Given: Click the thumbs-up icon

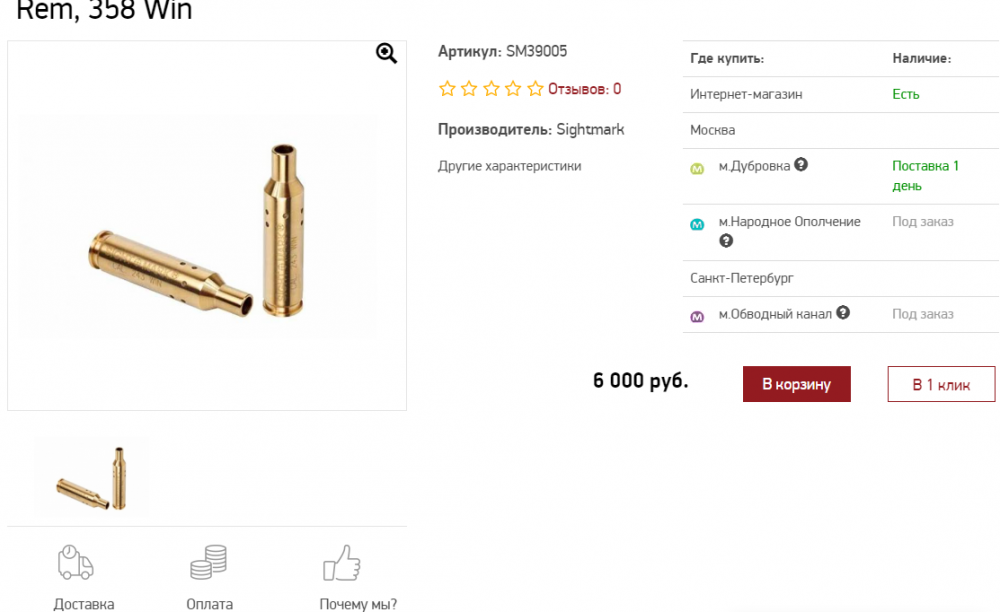Looking at the screenshot, I should tap(342, 562).
